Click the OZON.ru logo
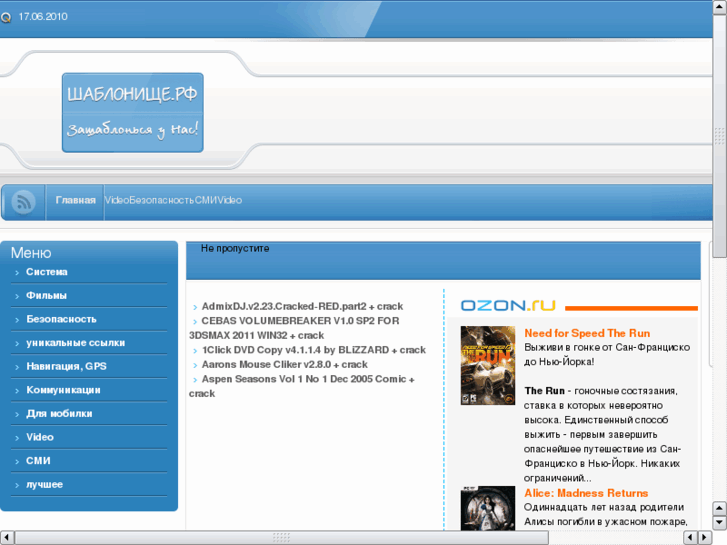This screenshot has width=727, height=545. click(508, 305)
